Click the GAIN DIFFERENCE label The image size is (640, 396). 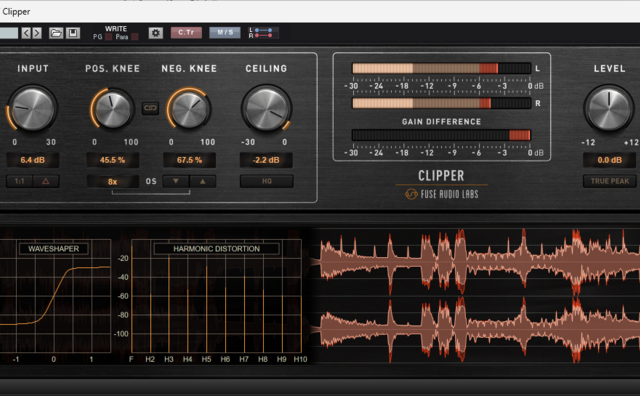(441, 122)
